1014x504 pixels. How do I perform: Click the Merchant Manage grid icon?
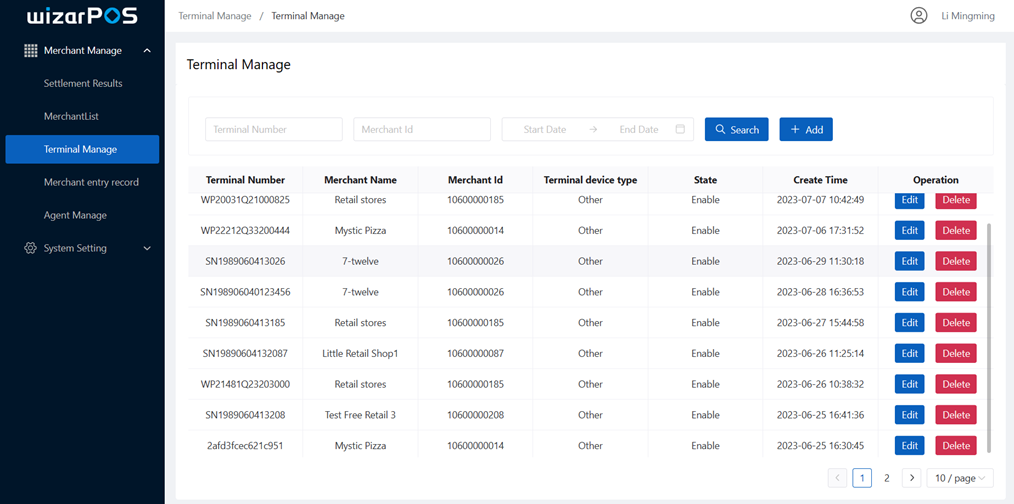click(x=31, y=51)
